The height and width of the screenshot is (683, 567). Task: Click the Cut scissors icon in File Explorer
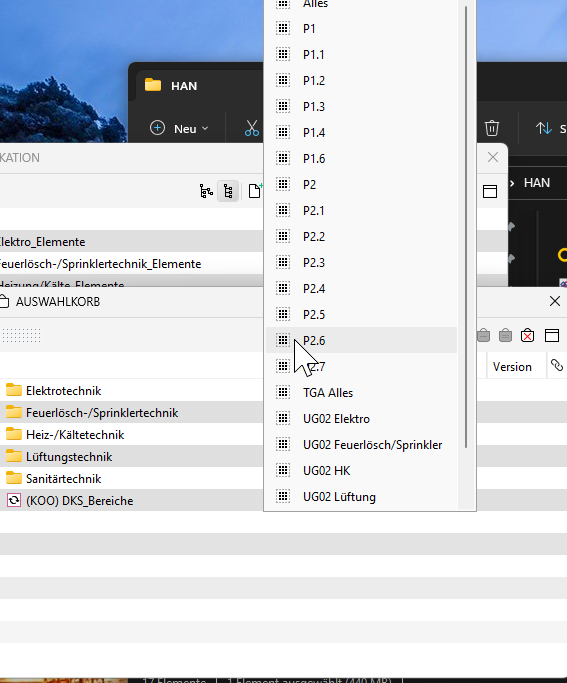[252, 128]
